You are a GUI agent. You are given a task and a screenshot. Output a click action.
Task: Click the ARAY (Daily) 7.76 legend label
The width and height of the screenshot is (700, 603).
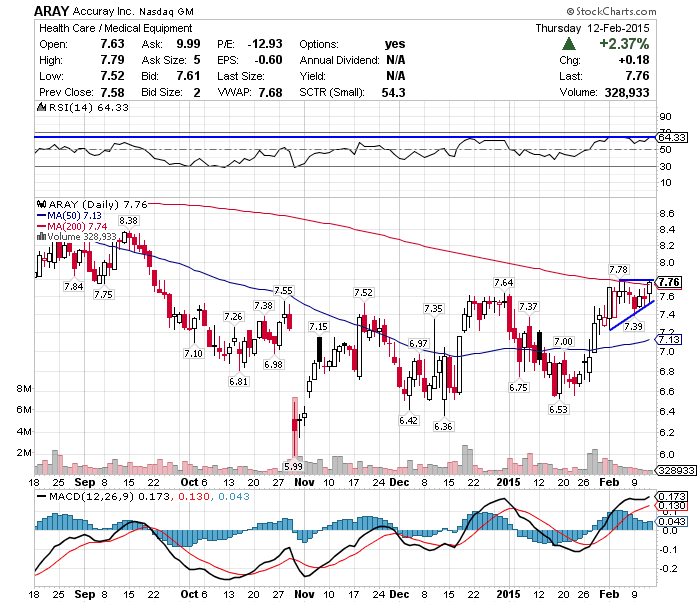click(x=98, y=204)
